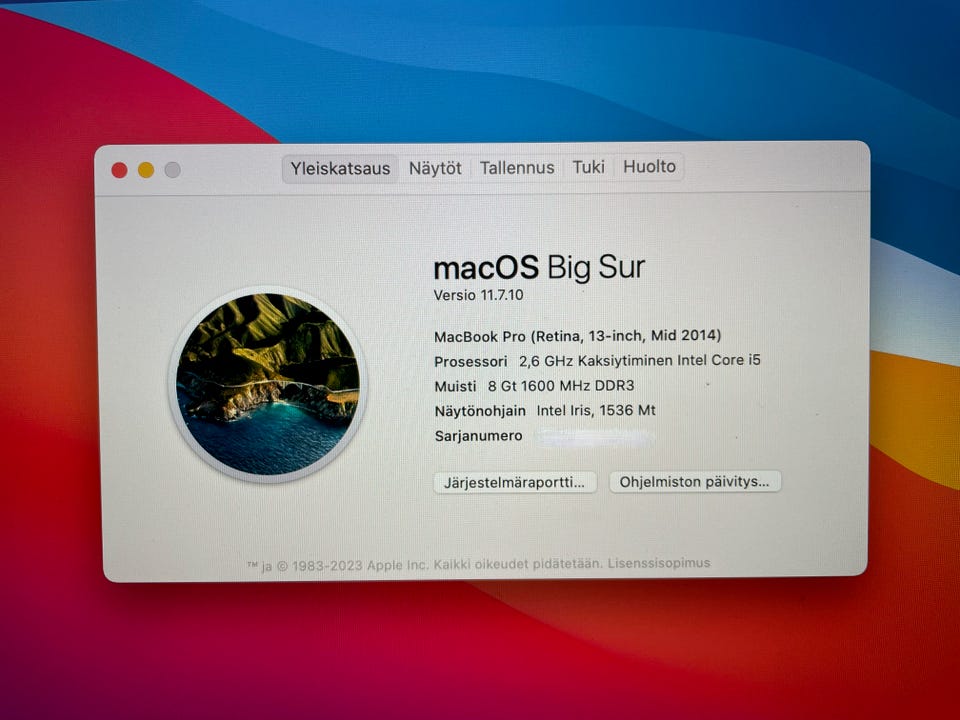The height and width of the screenshot is (720, 960).
Task: Switch to the Yleiskatsaus tab
Action: click(x=340, y=168)
